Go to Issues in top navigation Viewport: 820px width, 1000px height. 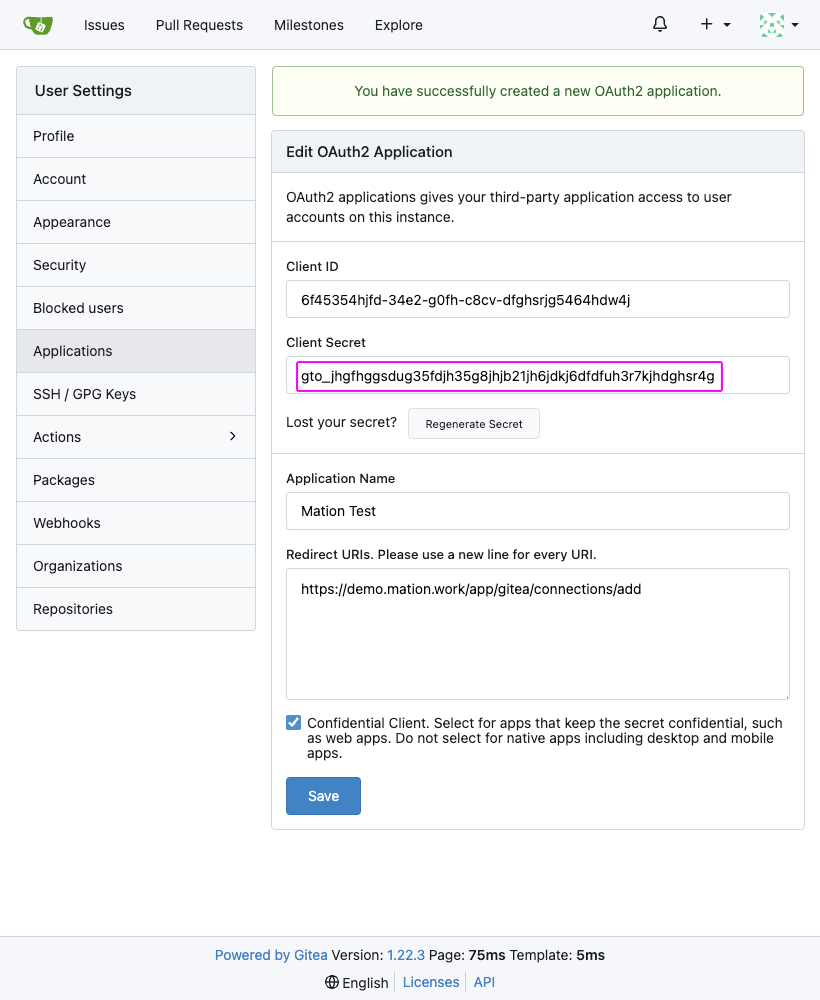tap(104, 25)
